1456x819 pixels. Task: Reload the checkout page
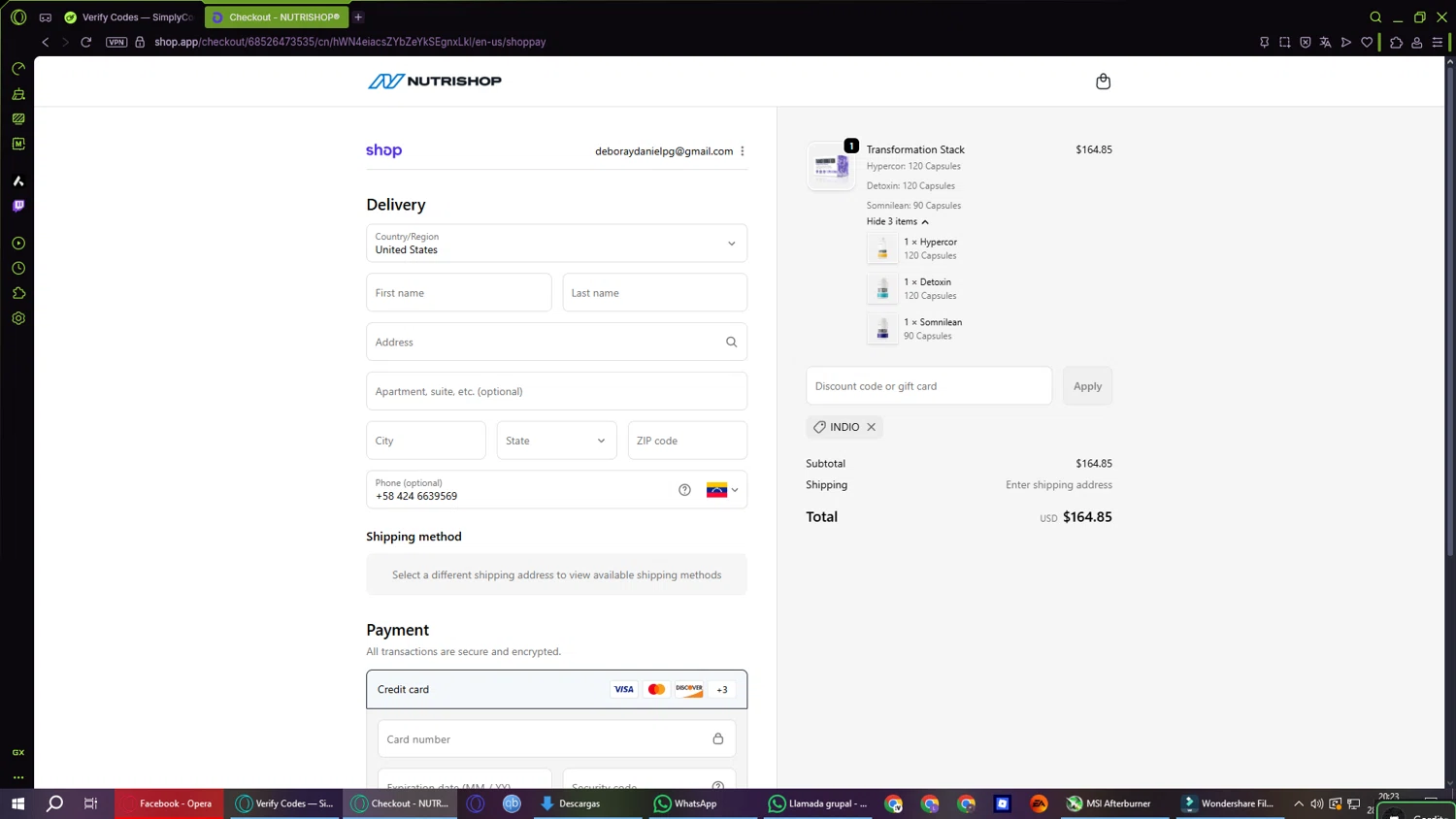click(85, 42)
